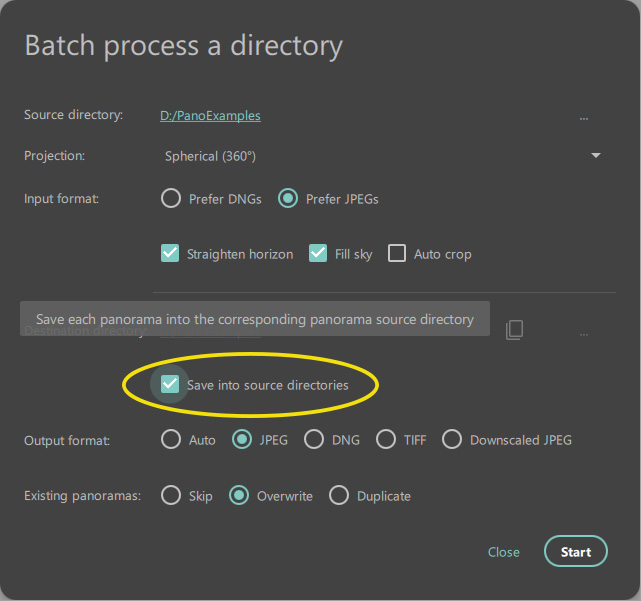
Task: Browse for source directory with ellipsis button
Action: pyautogui.click(x=584, y=117)
